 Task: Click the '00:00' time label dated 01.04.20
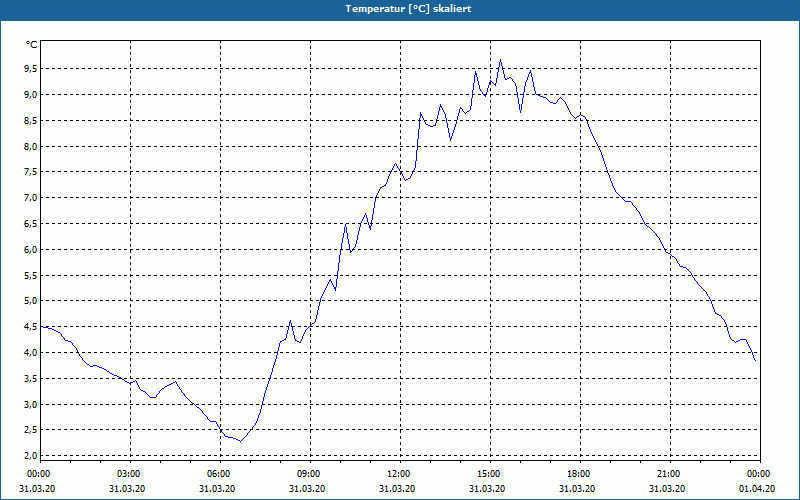[759, 474]
